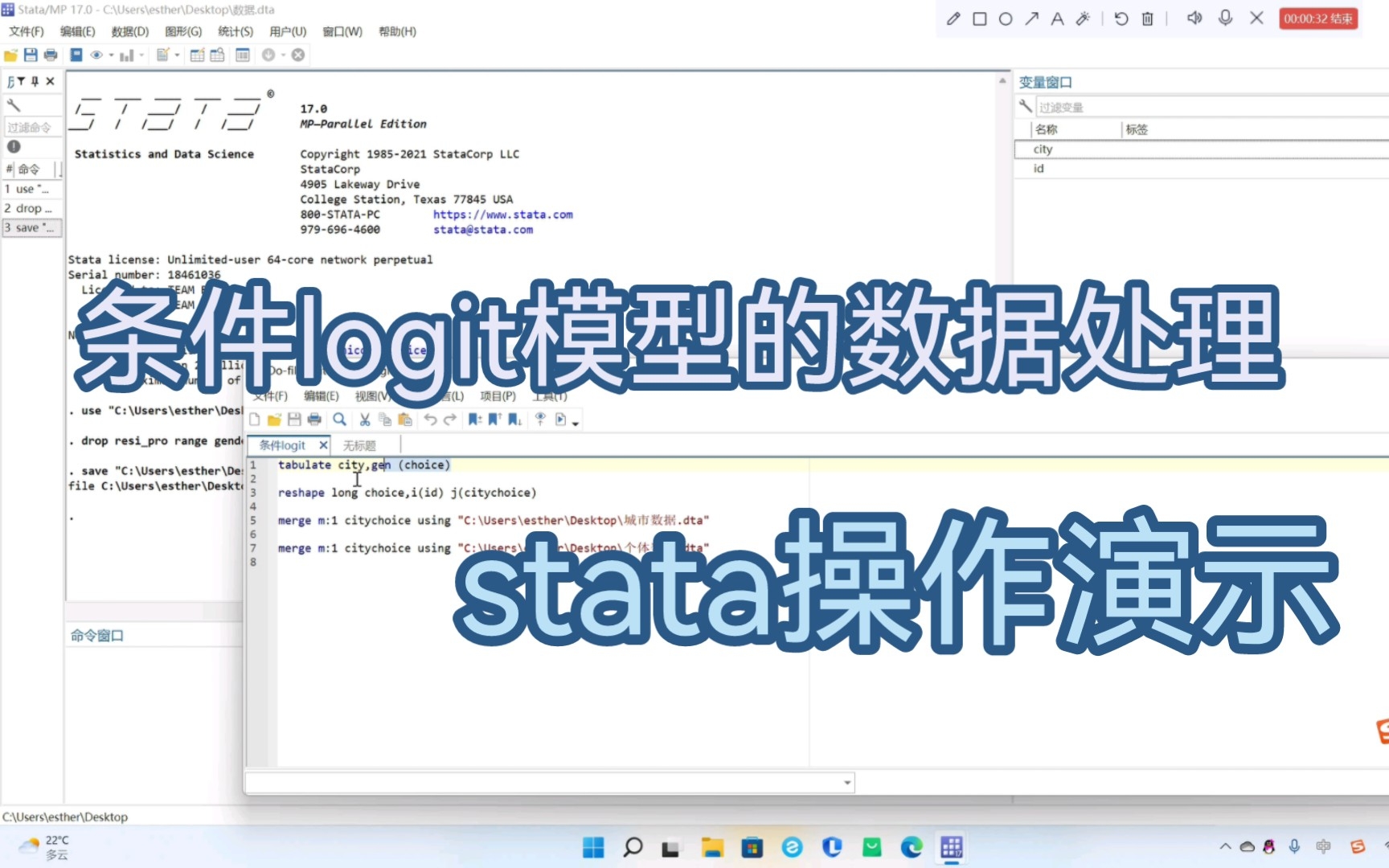Open the log notebook icon
This screenshot has height=868, width=1389.
(x=76, y=55)
